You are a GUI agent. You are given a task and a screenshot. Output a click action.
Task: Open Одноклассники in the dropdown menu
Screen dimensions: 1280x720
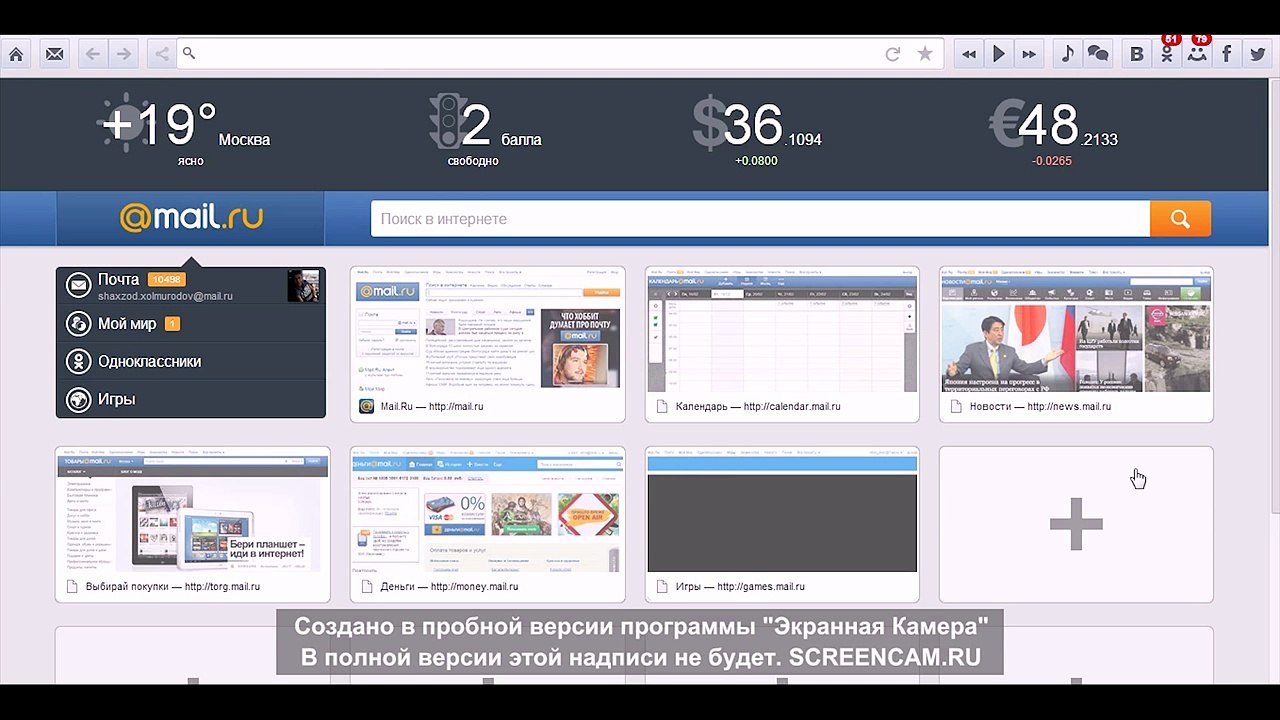pos(191,361)
